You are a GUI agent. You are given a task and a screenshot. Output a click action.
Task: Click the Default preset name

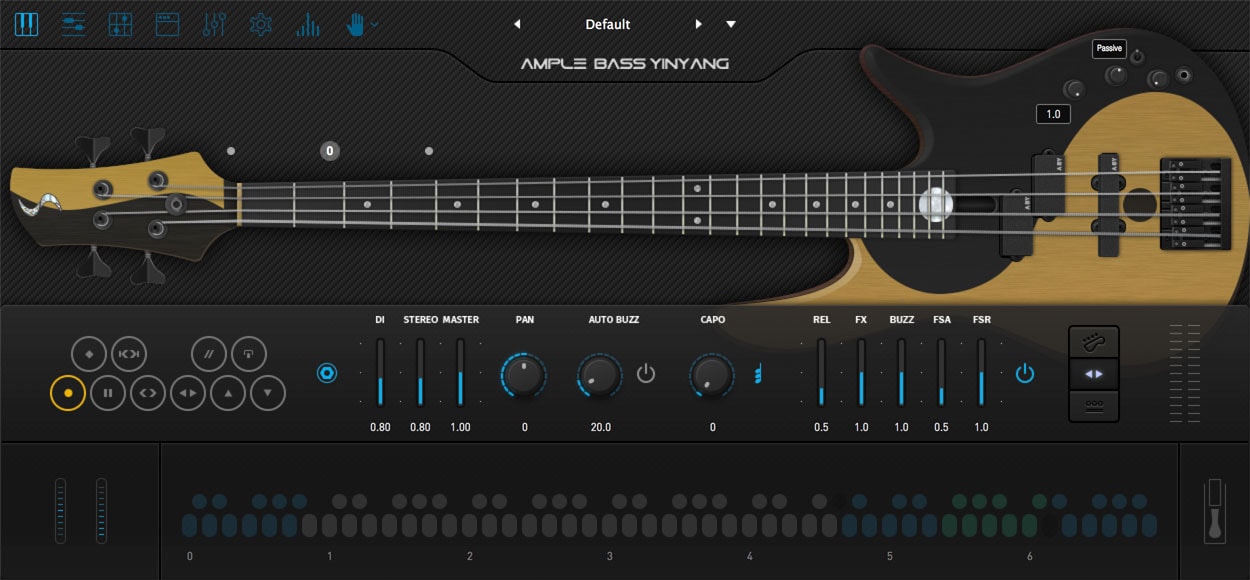(608, 24)
